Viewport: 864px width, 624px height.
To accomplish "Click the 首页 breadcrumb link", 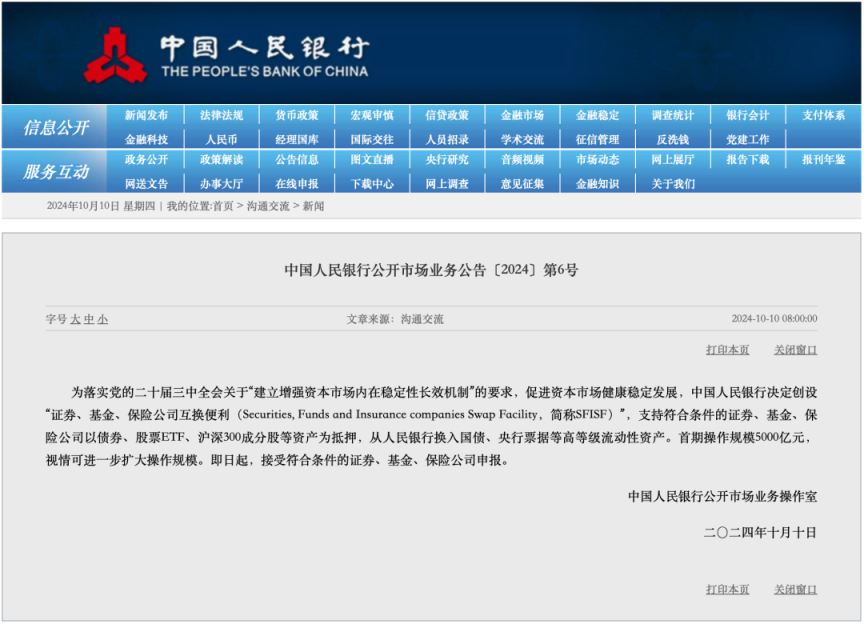I will 222,206.
